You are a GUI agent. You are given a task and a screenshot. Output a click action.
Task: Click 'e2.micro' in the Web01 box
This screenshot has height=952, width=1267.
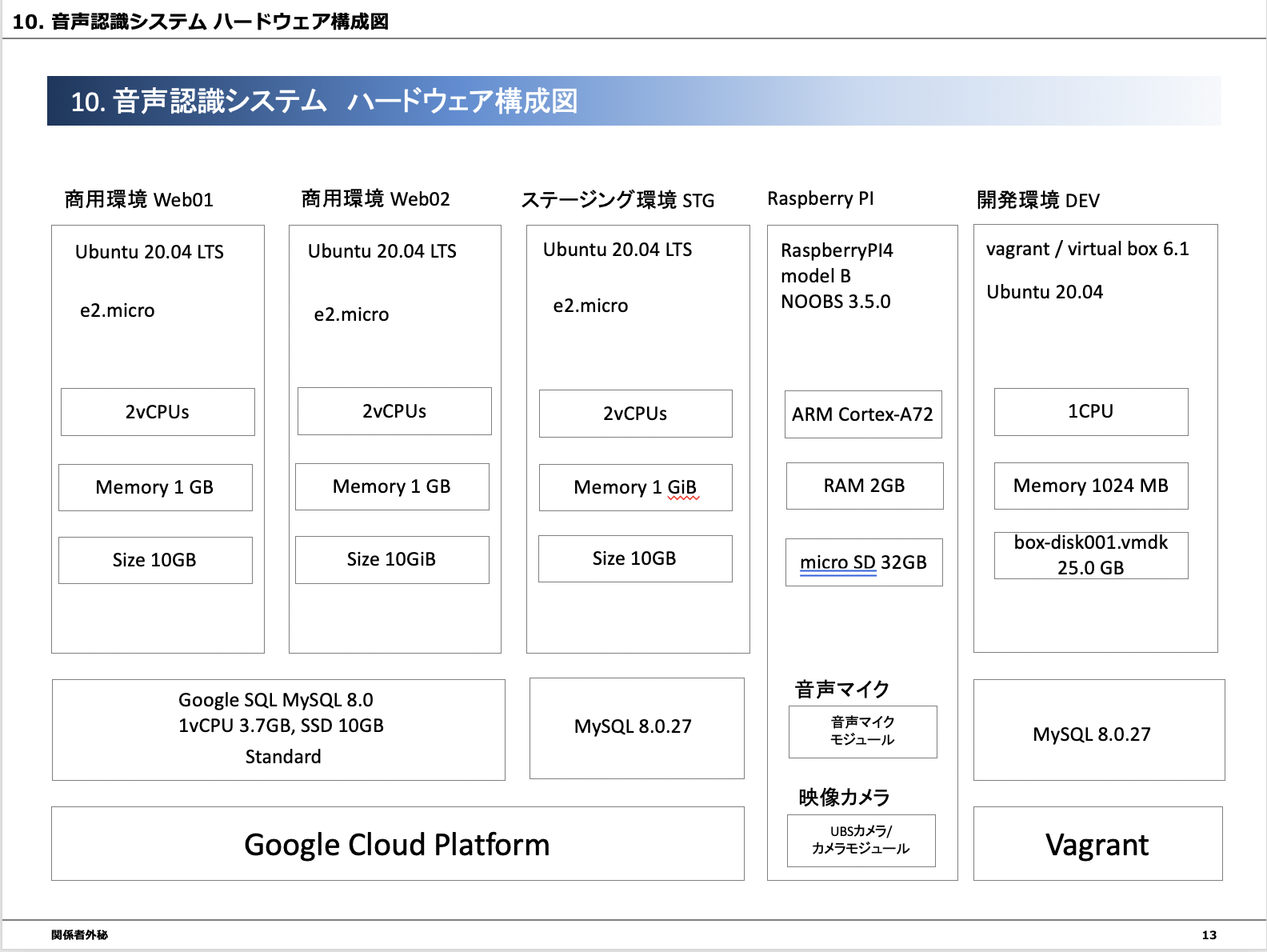118,310
